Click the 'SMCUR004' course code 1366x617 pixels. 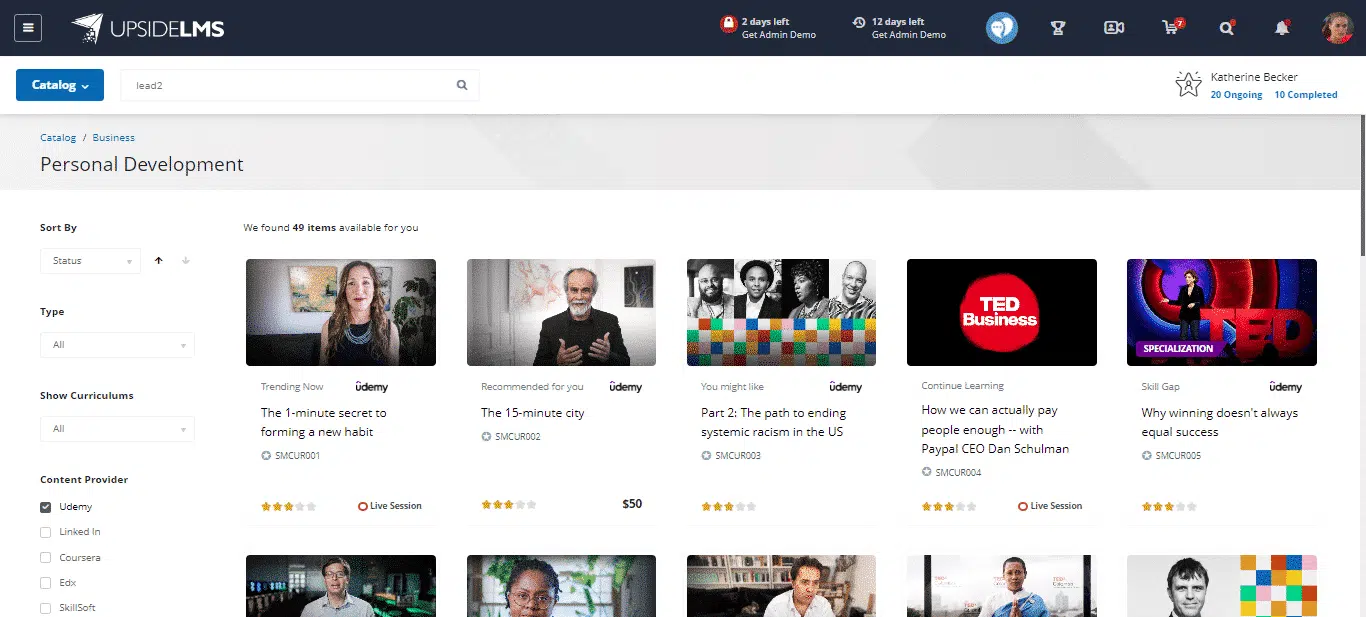(958, 472)
